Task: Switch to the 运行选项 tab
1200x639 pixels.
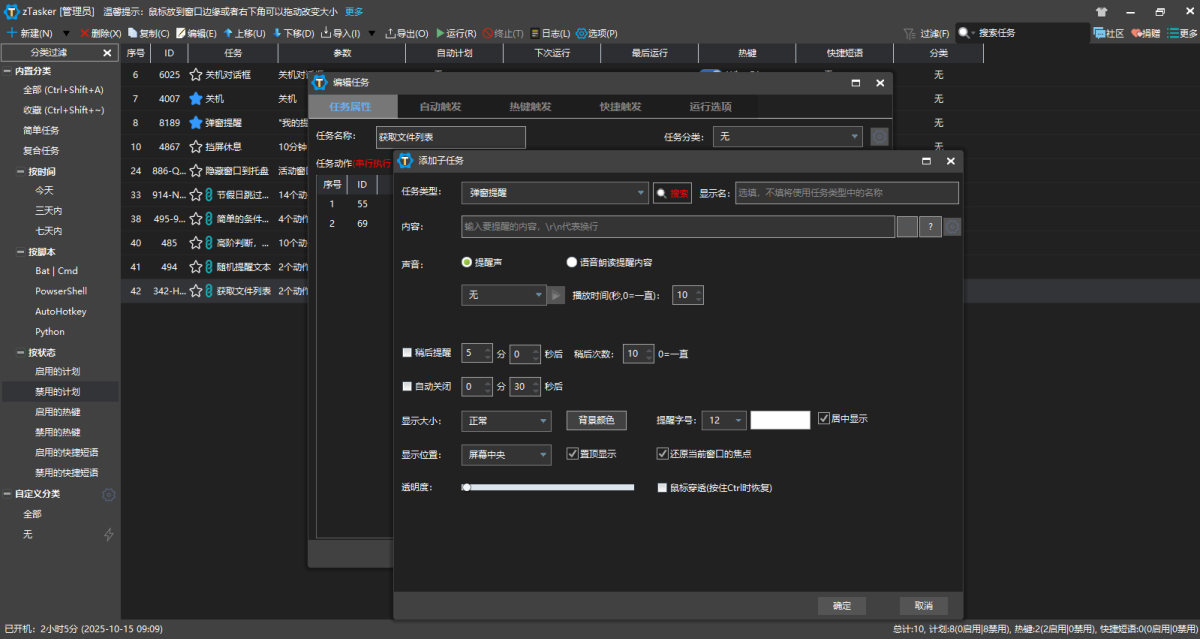Action: [710, 106]
